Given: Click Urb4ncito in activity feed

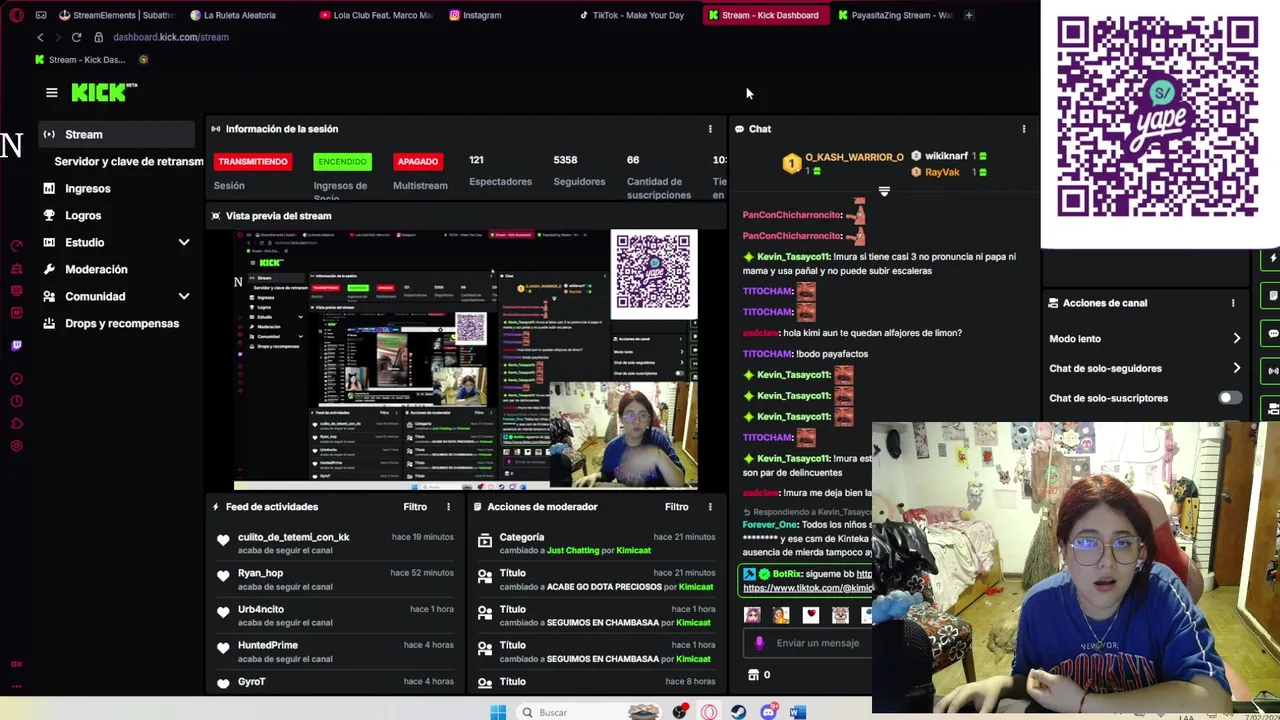Looking at the screenshot, I should (261, 609).
